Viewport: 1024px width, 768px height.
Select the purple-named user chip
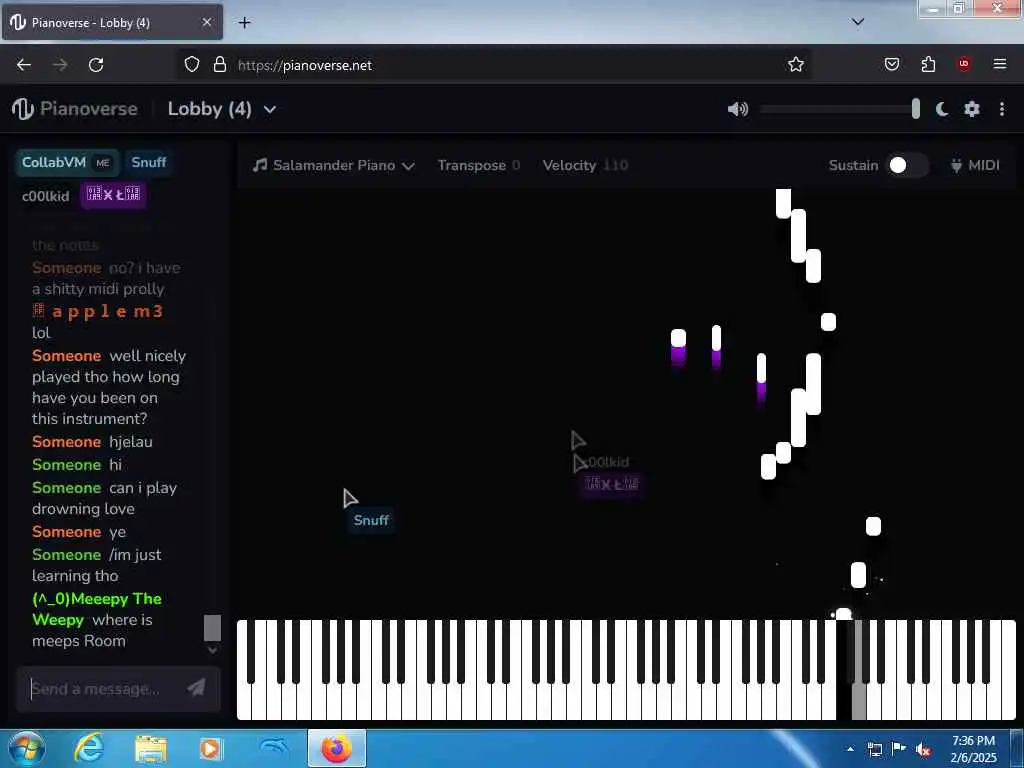click(x=113, y=195)
